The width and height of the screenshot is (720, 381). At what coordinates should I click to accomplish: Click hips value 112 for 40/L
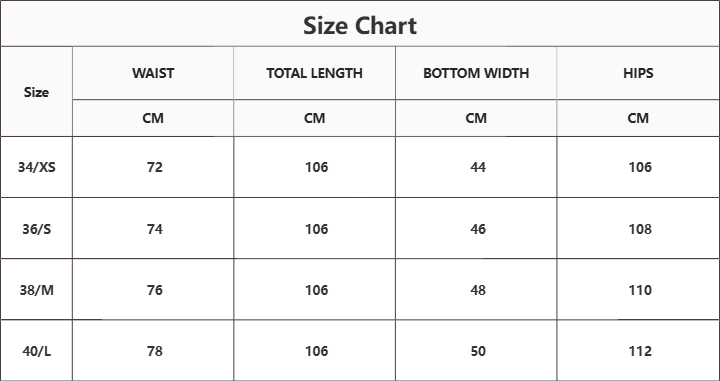[x=640, y=351]
